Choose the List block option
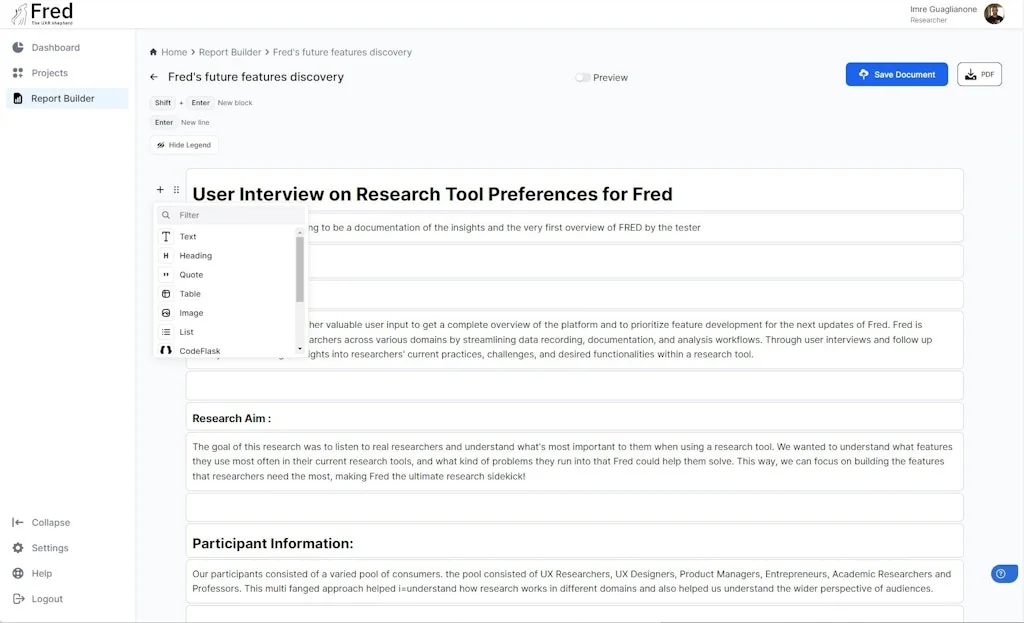1024x623 pixels. [185, 331]
